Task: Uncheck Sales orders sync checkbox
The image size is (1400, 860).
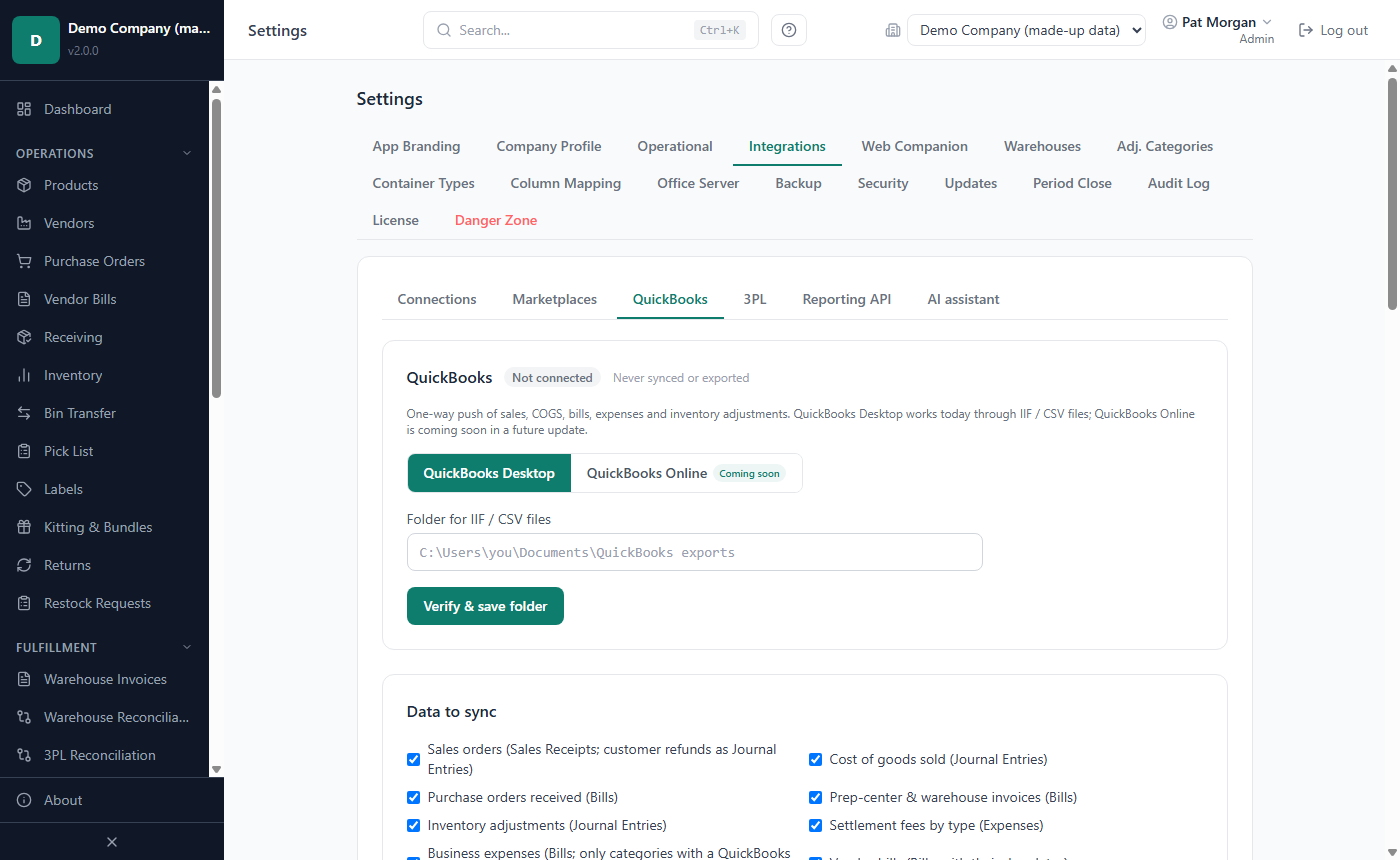Action: pyautogui.click(x=413, y=759)
